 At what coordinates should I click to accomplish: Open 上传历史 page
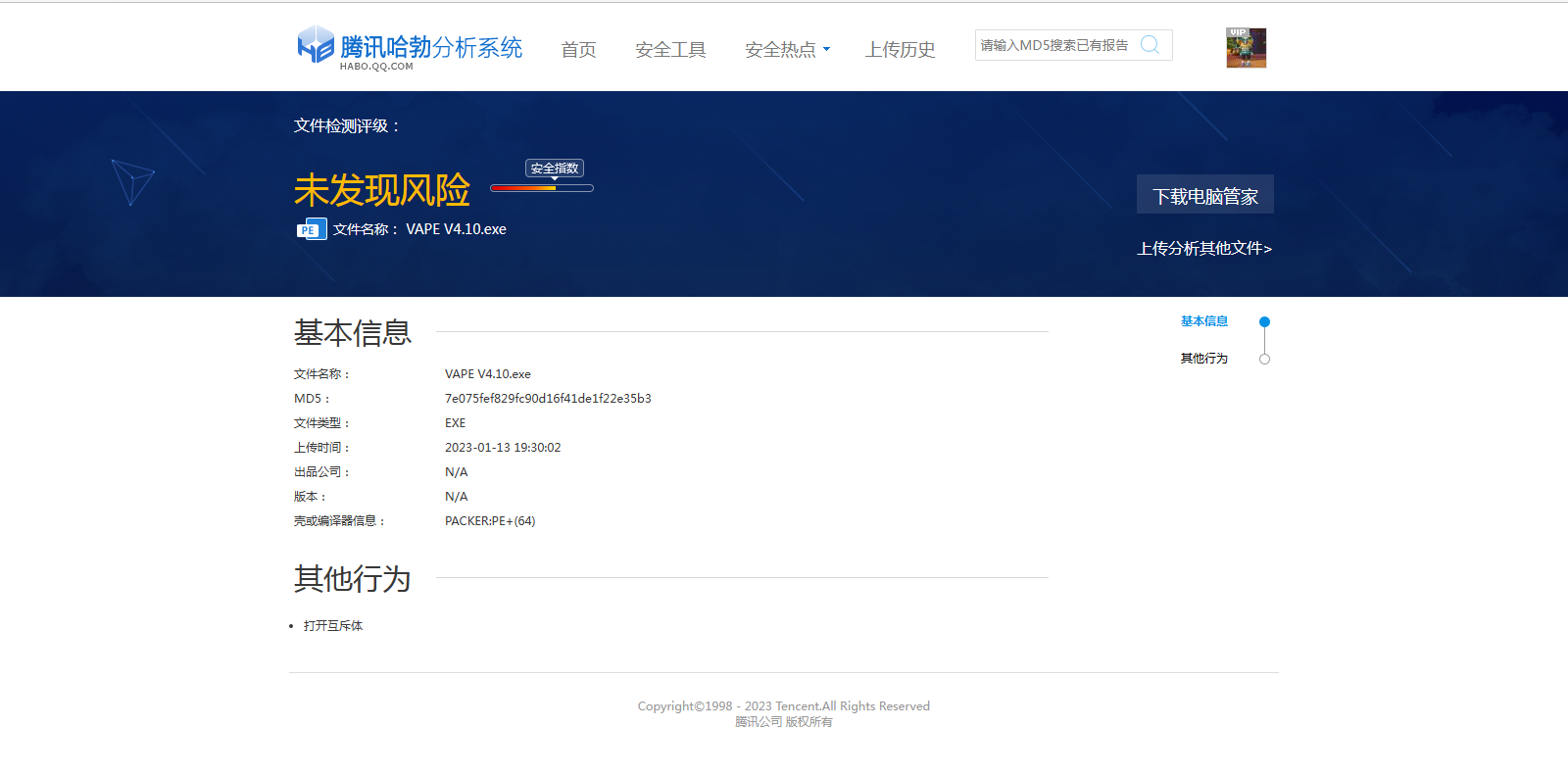[x=900, y=50]
